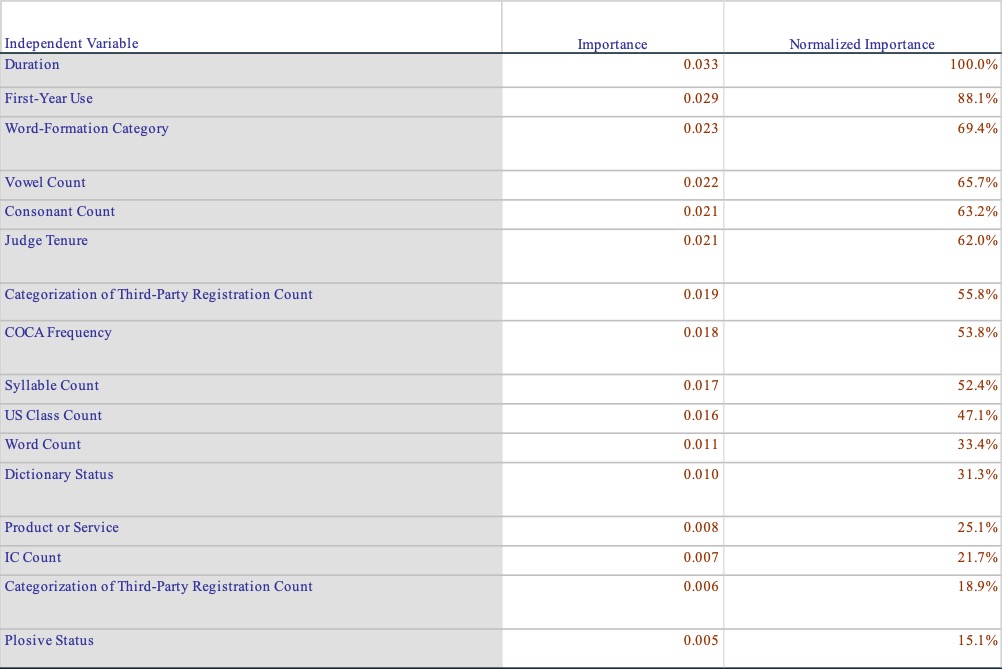Select the Consonant Count variable cell
The image size is (1002, 669).
coord(60,212)
